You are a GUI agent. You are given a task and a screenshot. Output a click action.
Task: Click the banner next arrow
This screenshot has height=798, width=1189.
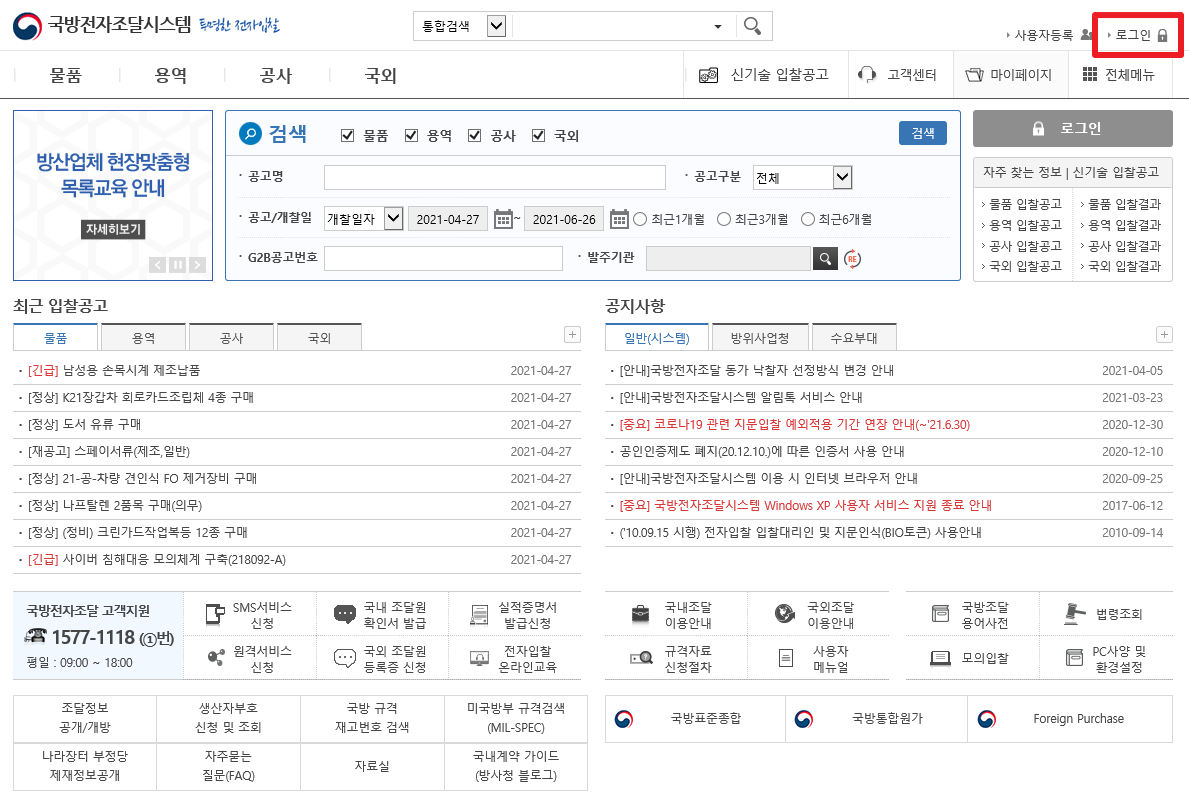[197, 265]
